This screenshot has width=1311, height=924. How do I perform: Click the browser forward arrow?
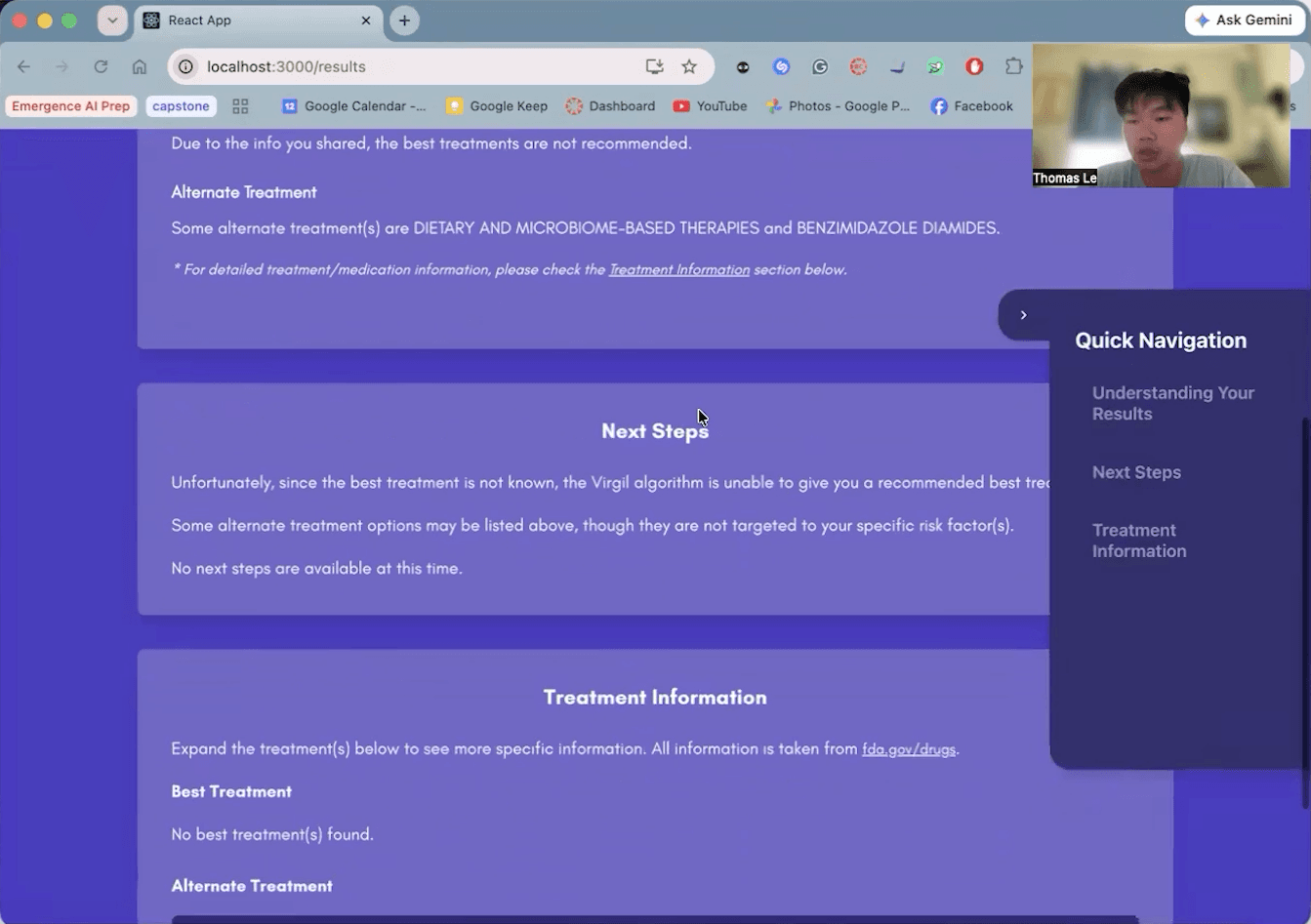click(61, 66)
